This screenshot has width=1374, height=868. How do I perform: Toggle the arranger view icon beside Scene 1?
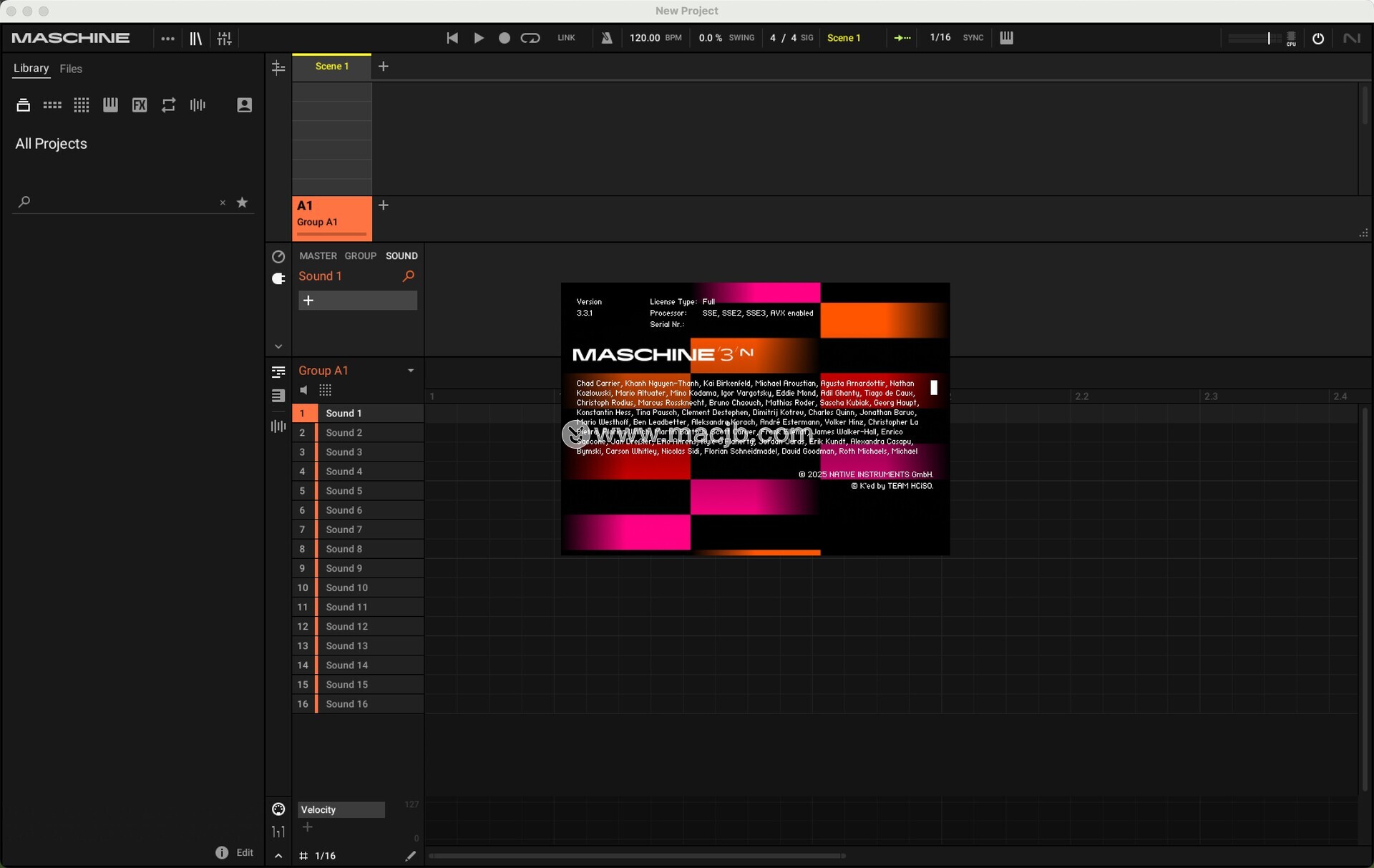point(278,67)
